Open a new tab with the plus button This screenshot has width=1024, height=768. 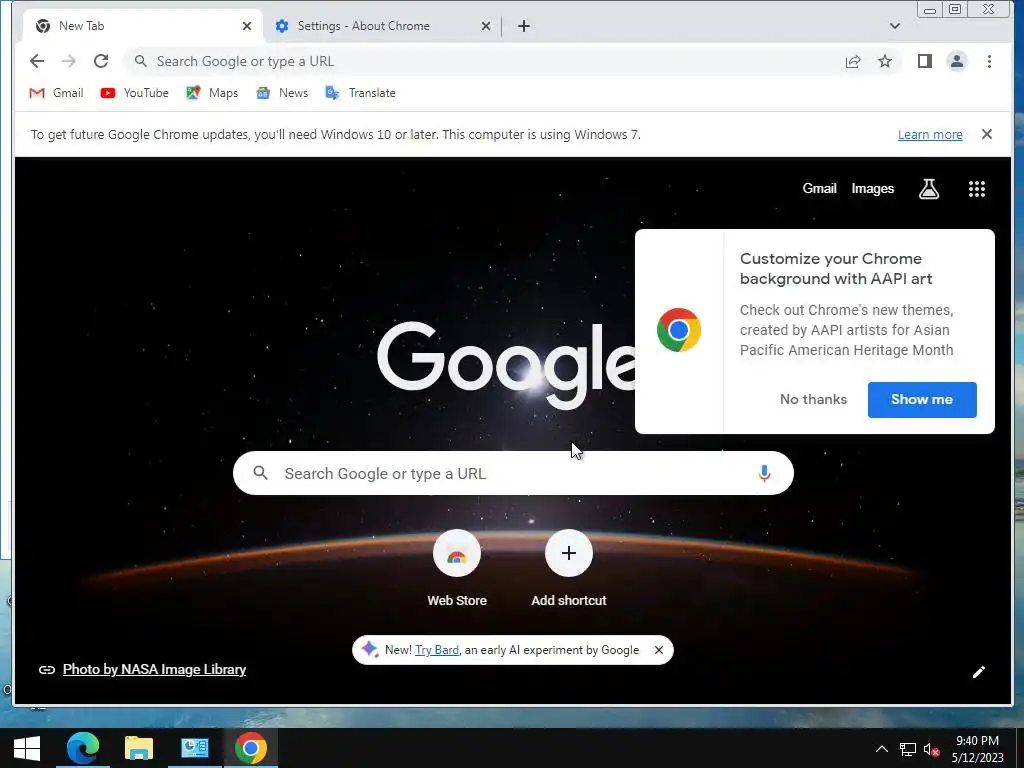coord(524,26)
